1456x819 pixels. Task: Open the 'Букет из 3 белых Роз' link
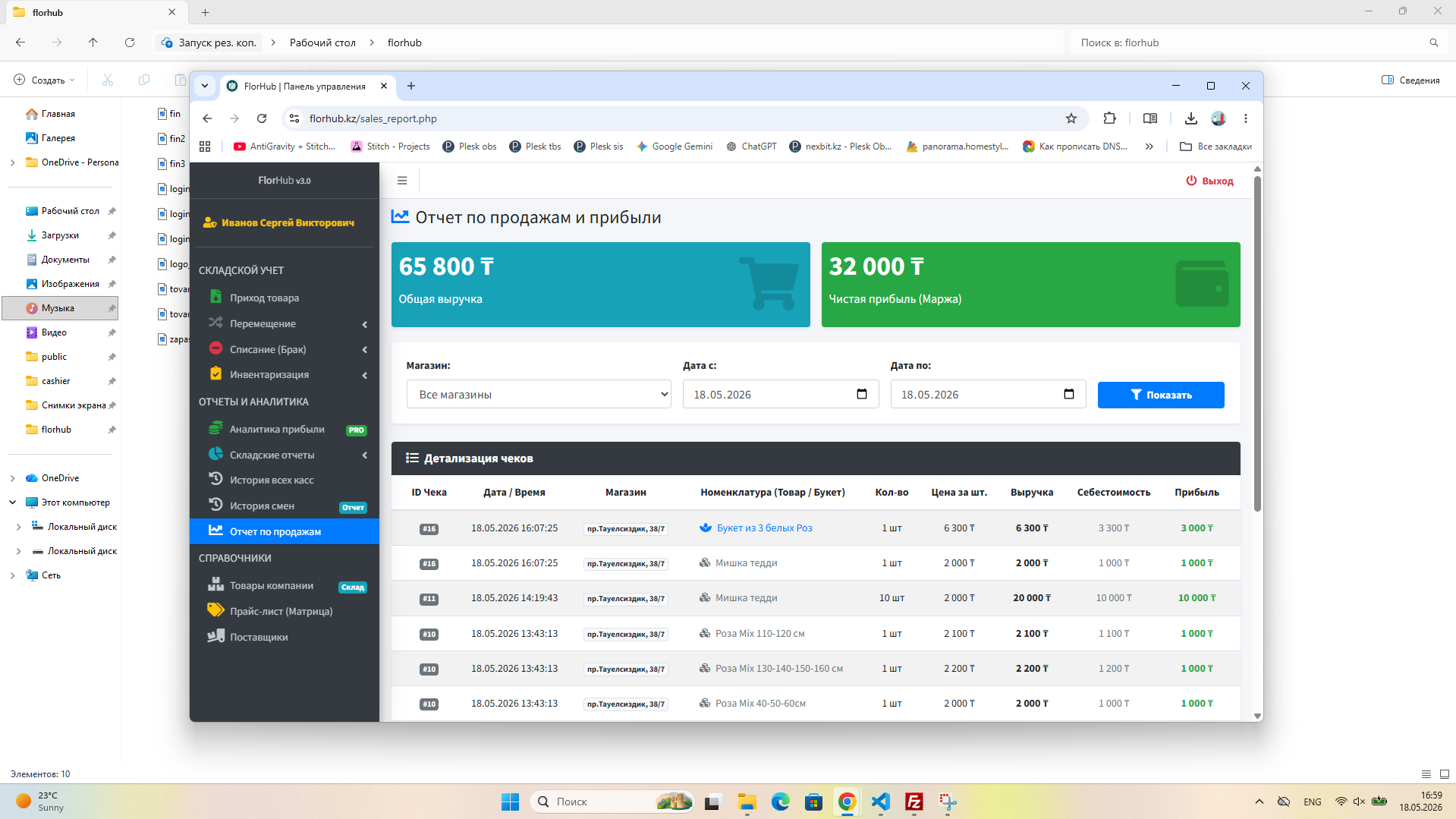click(764, 528)
